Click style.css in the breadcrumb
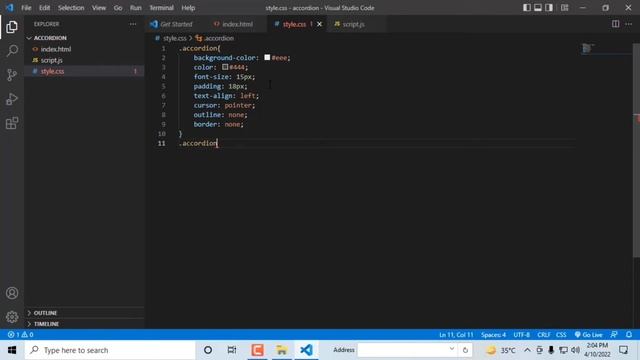The height and width of the screenshot is (360, 640). (x=175, y=38)
